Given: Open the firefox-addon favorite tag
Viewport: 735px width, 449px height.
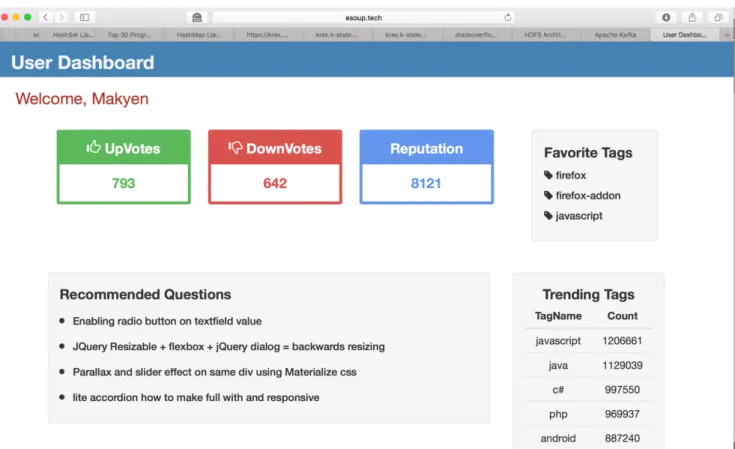Looking at the screenshot, I should coord(588,195).
